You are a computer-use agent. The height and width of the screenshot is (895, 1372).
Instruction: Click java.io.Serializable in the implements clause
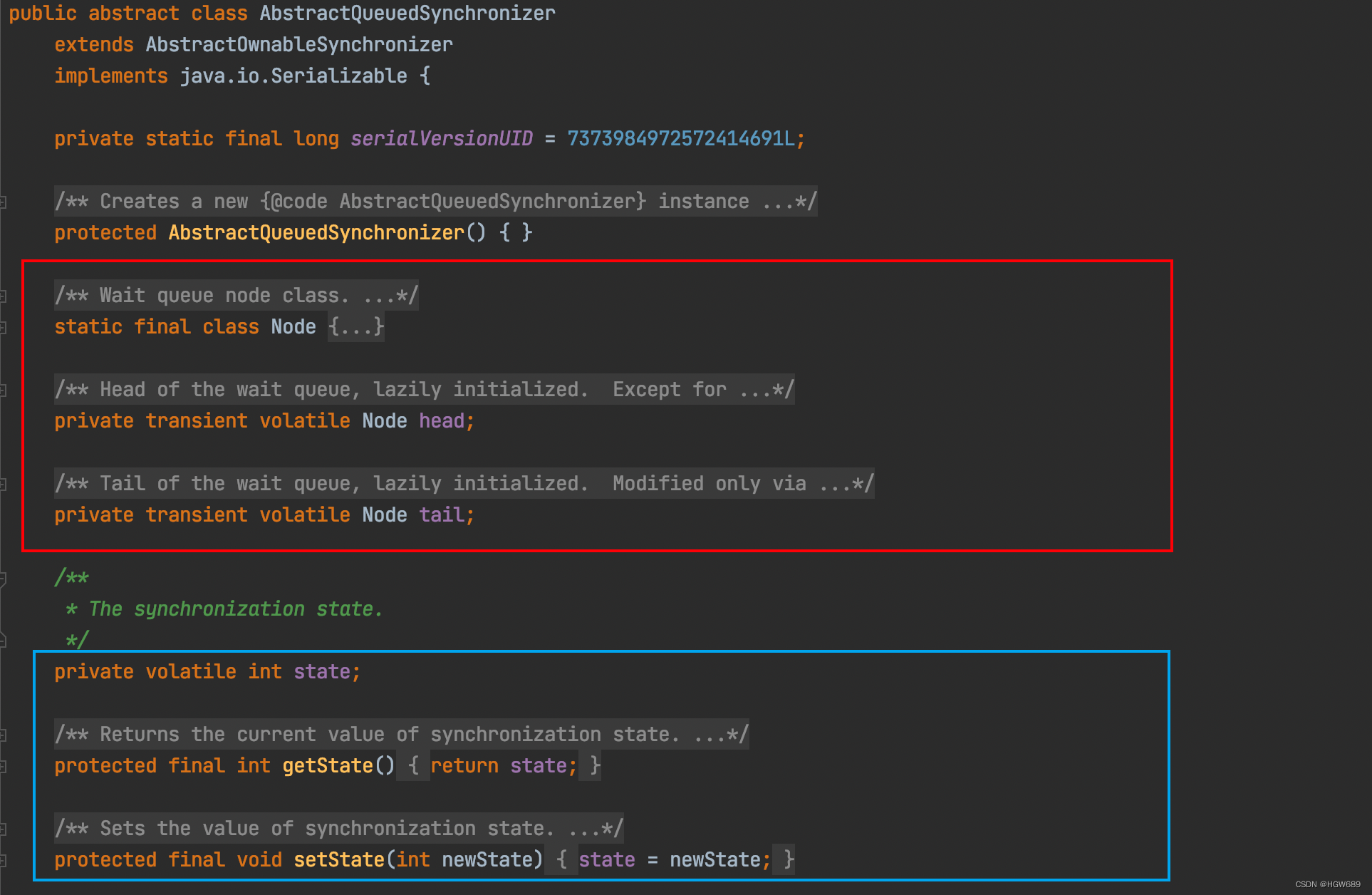click(x=293, y=76)
